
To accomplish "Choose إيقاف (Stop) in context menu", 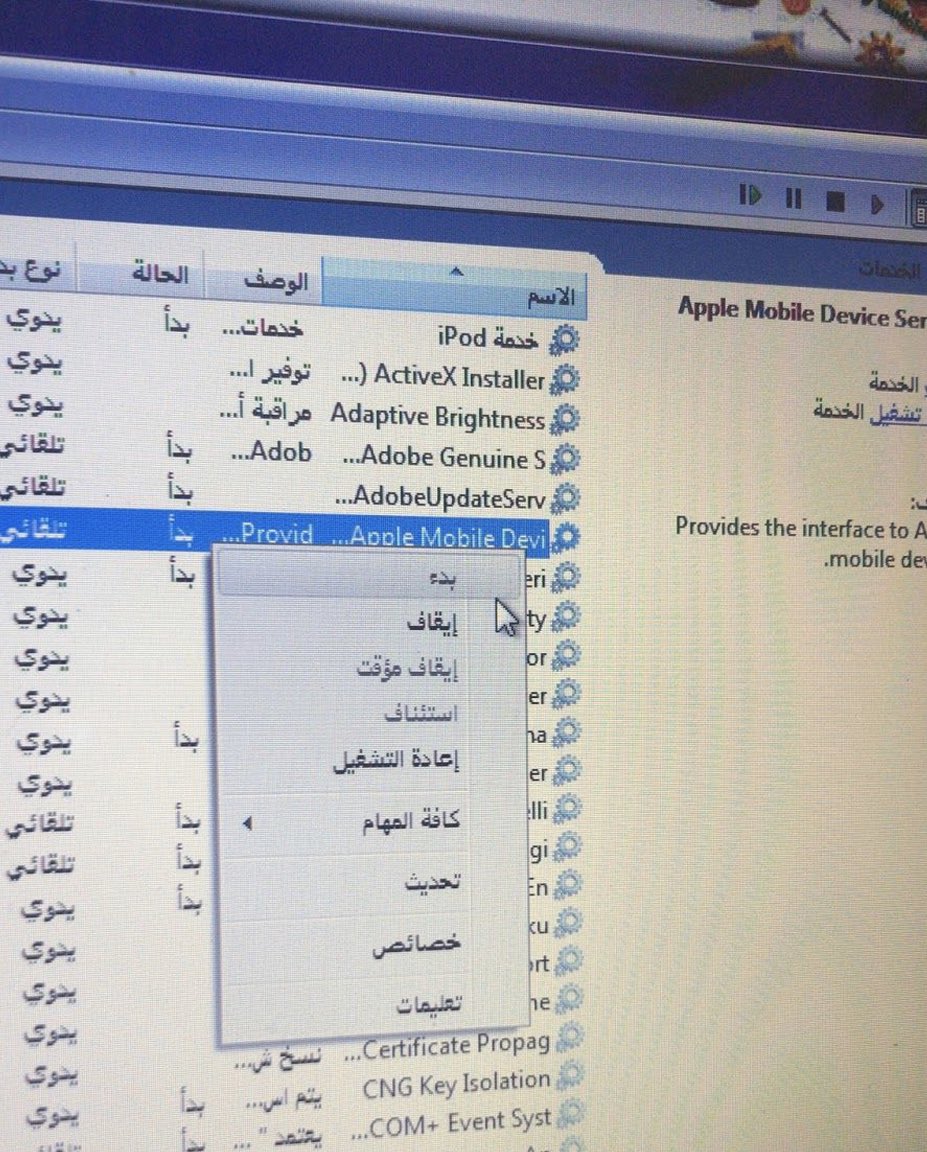I will point(430,624).
